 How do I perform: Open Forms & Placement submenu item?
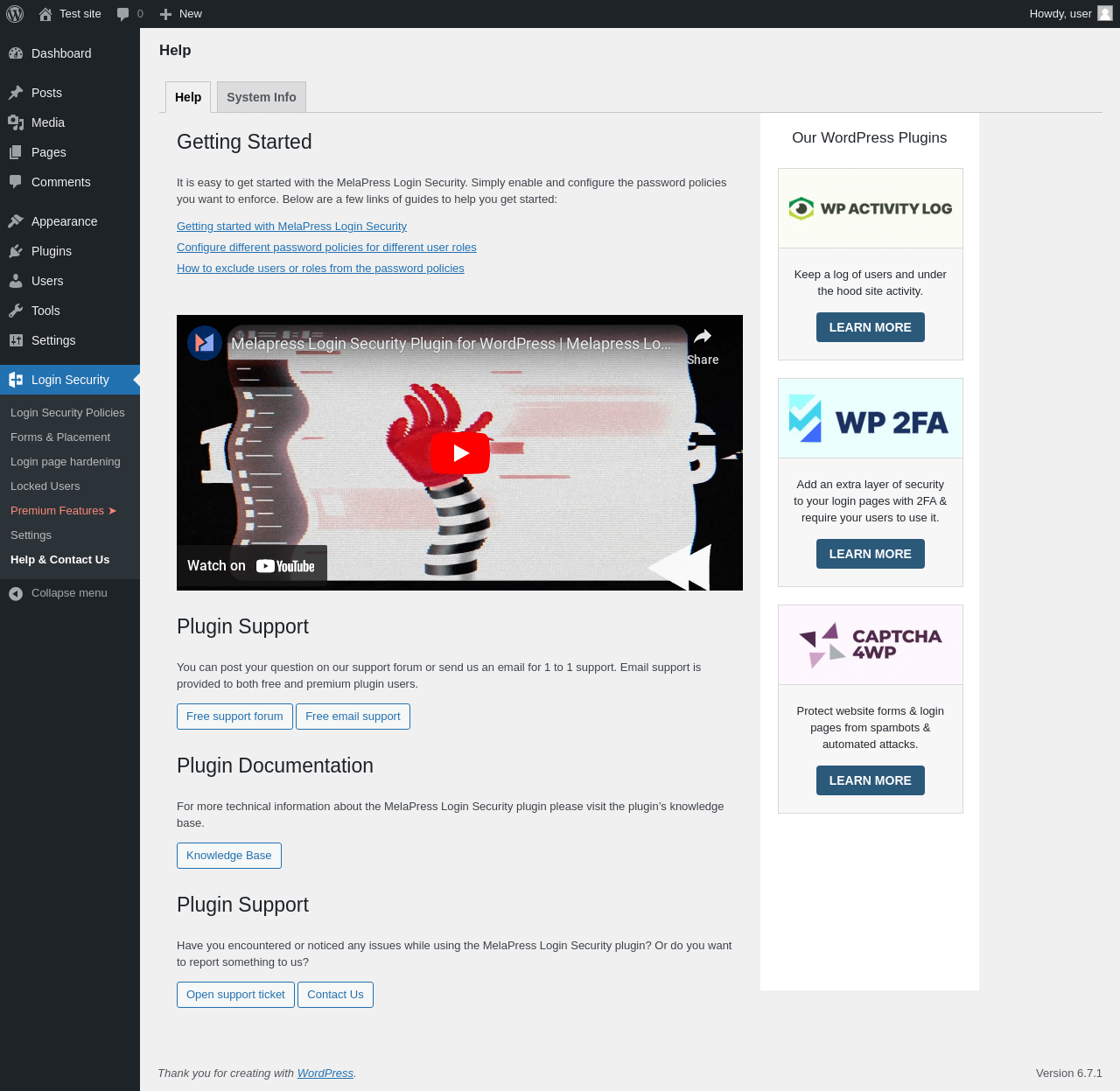click(x=60, y=437)
